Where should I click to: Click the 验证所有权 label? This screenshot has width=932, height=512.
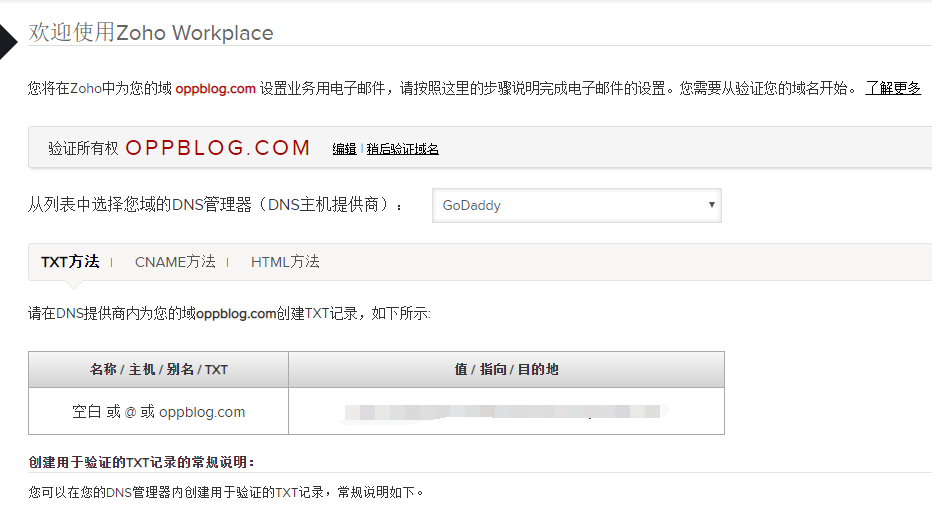point(83,148)
